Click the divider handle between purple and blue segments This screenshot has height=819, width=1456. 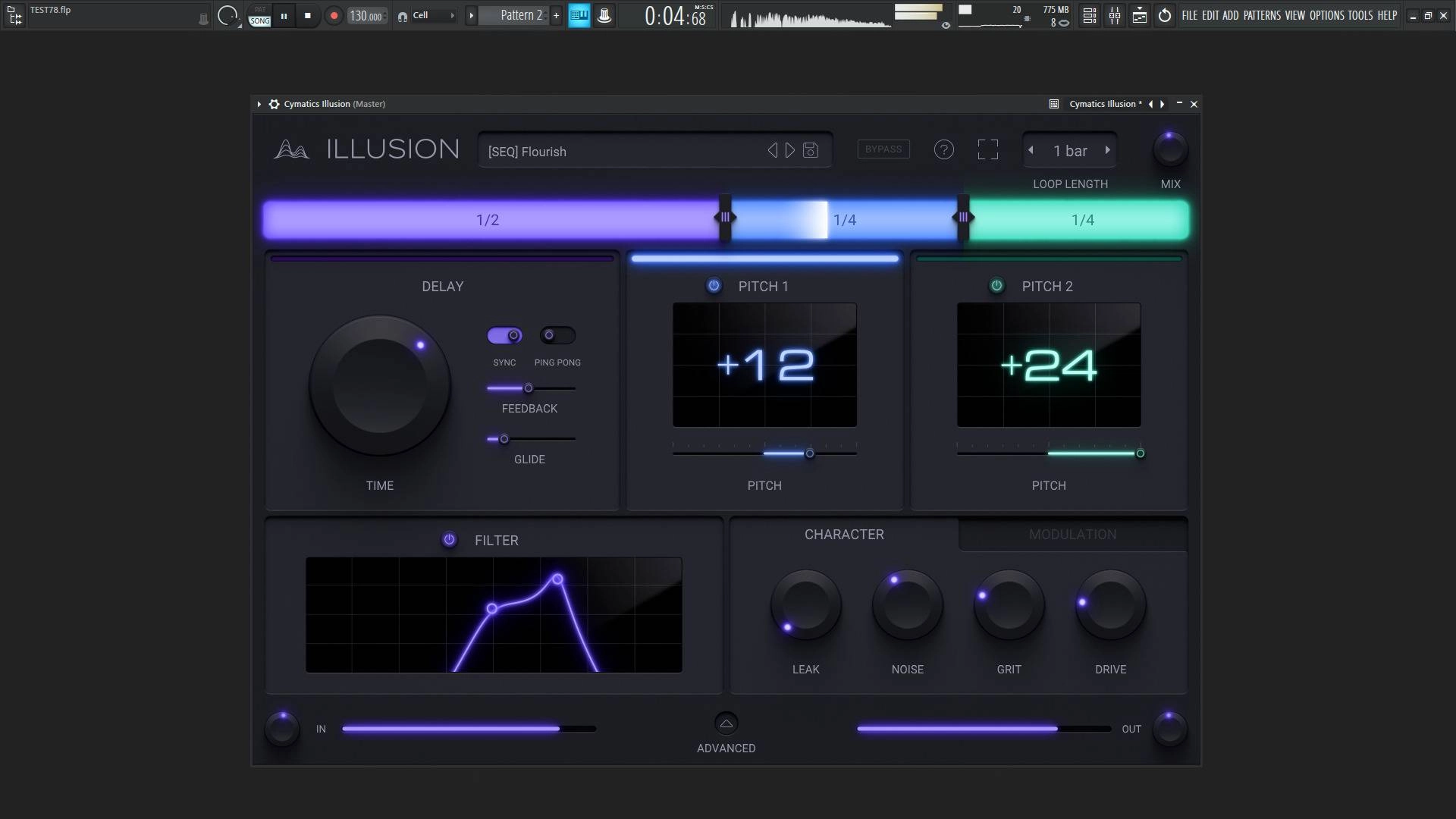pyautogui.click(x=725, y=218)
